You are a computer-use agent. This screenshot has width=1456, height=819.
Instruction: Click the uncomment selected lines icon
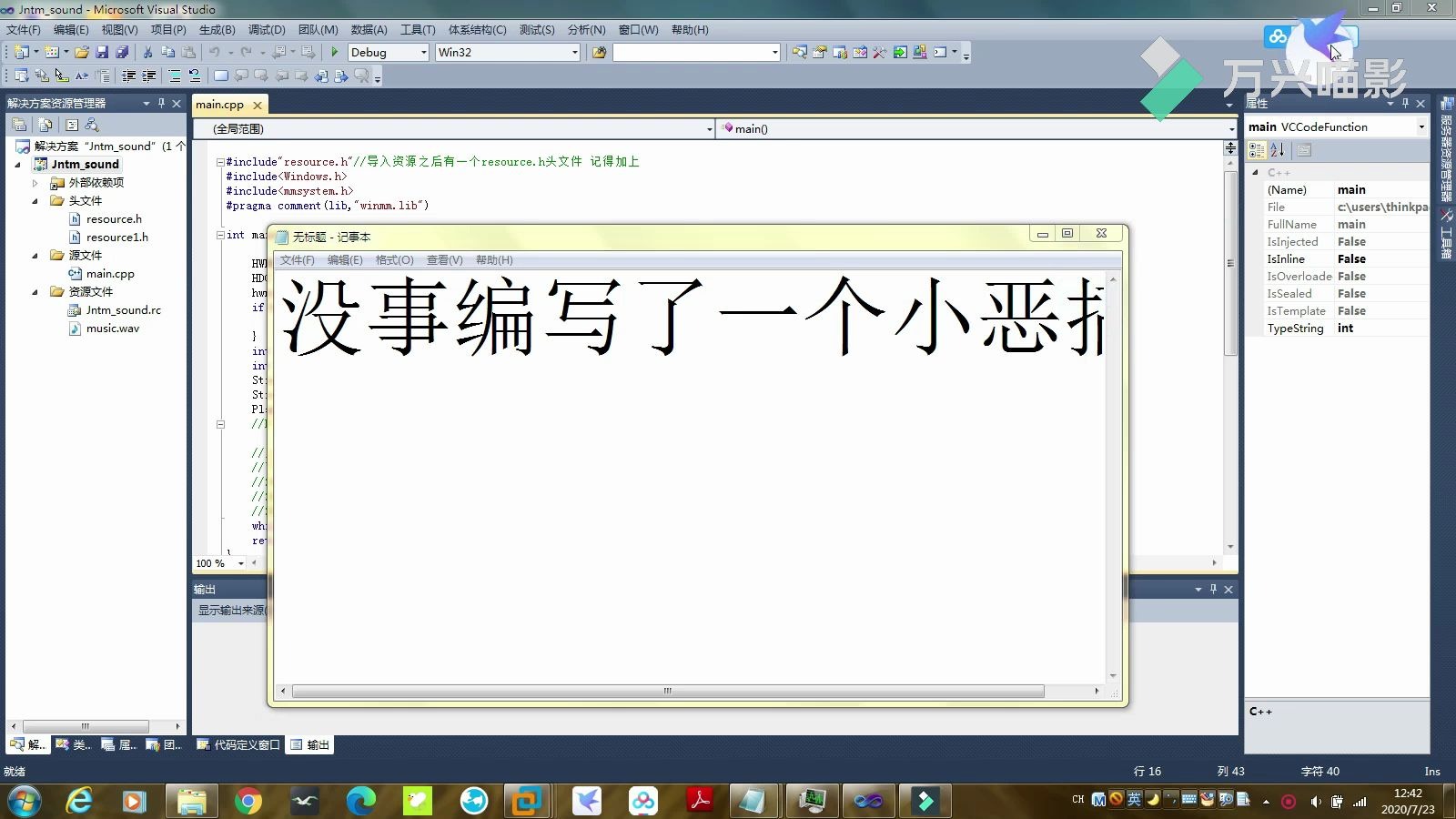pos(195,76)
